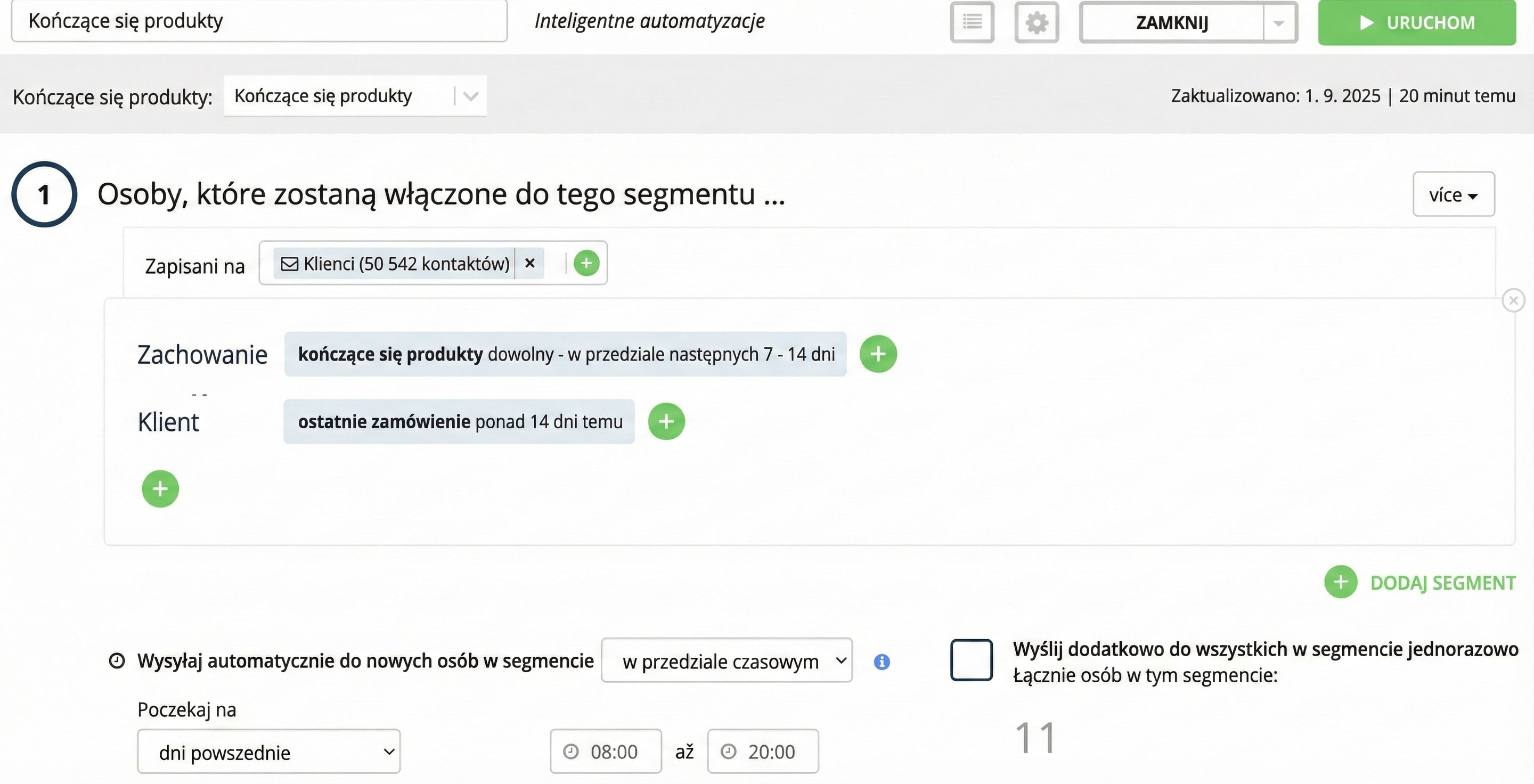Show info about automatic sending
Screen dimensions: 1534x784
tap(882, 661)
